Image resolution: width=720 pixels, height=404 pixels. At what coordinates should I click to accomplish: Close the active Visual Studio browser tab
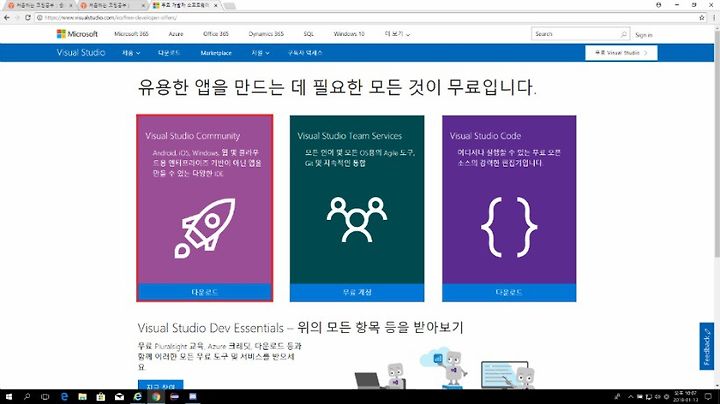pos(216,6)
